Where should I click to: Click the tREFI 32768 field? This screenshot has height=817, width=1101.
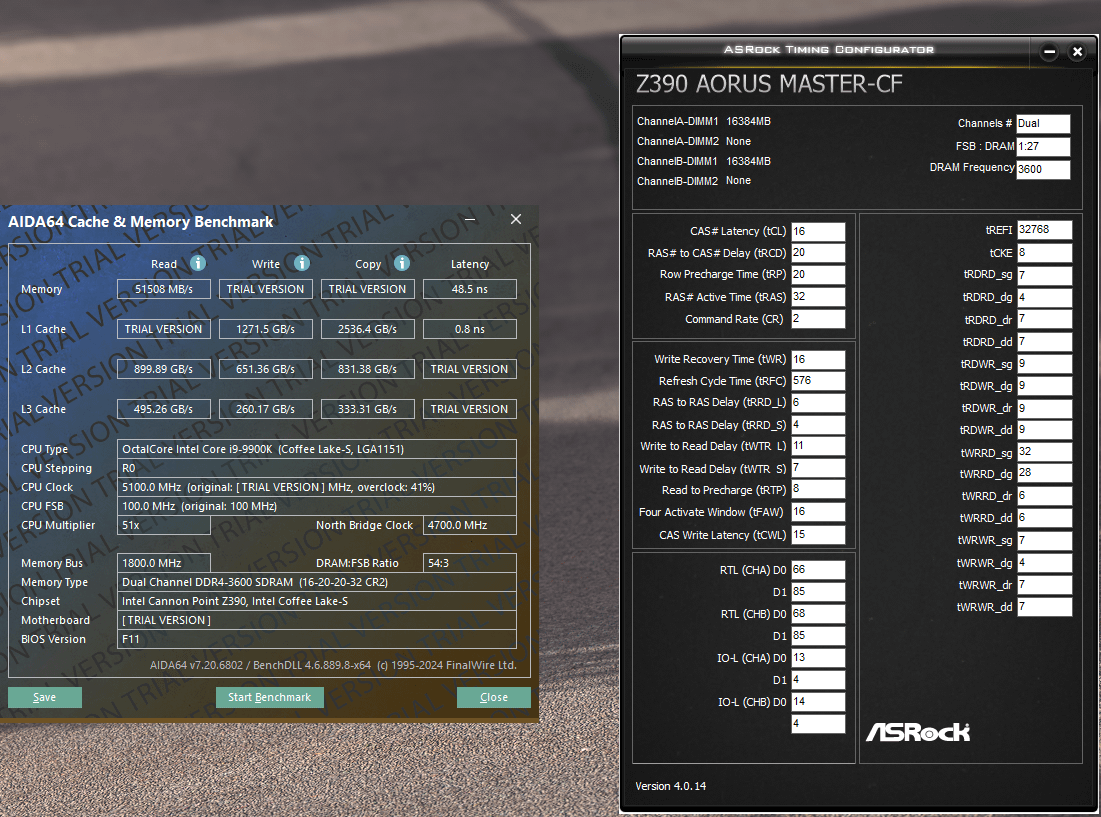tap(1045, 230)
